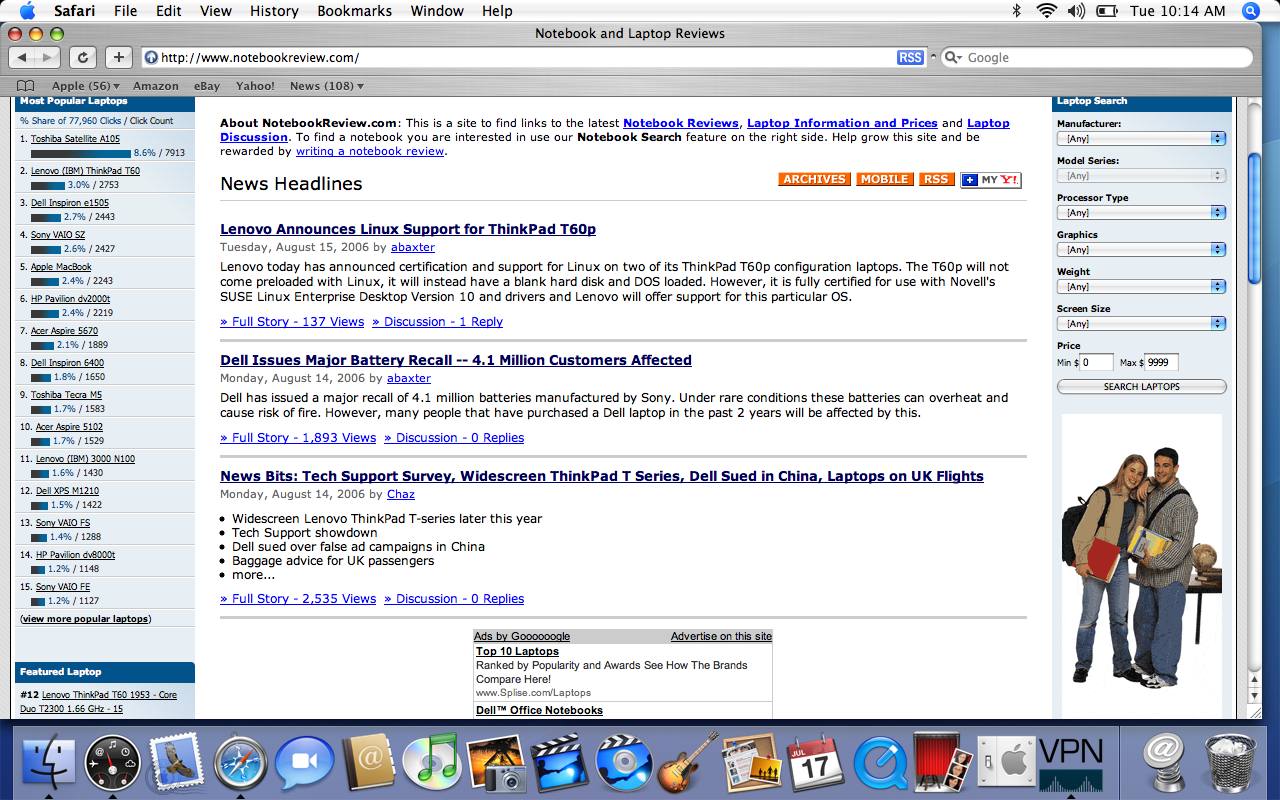
Task: Launch iTunes from the Dock
Action: coord(432,764)
